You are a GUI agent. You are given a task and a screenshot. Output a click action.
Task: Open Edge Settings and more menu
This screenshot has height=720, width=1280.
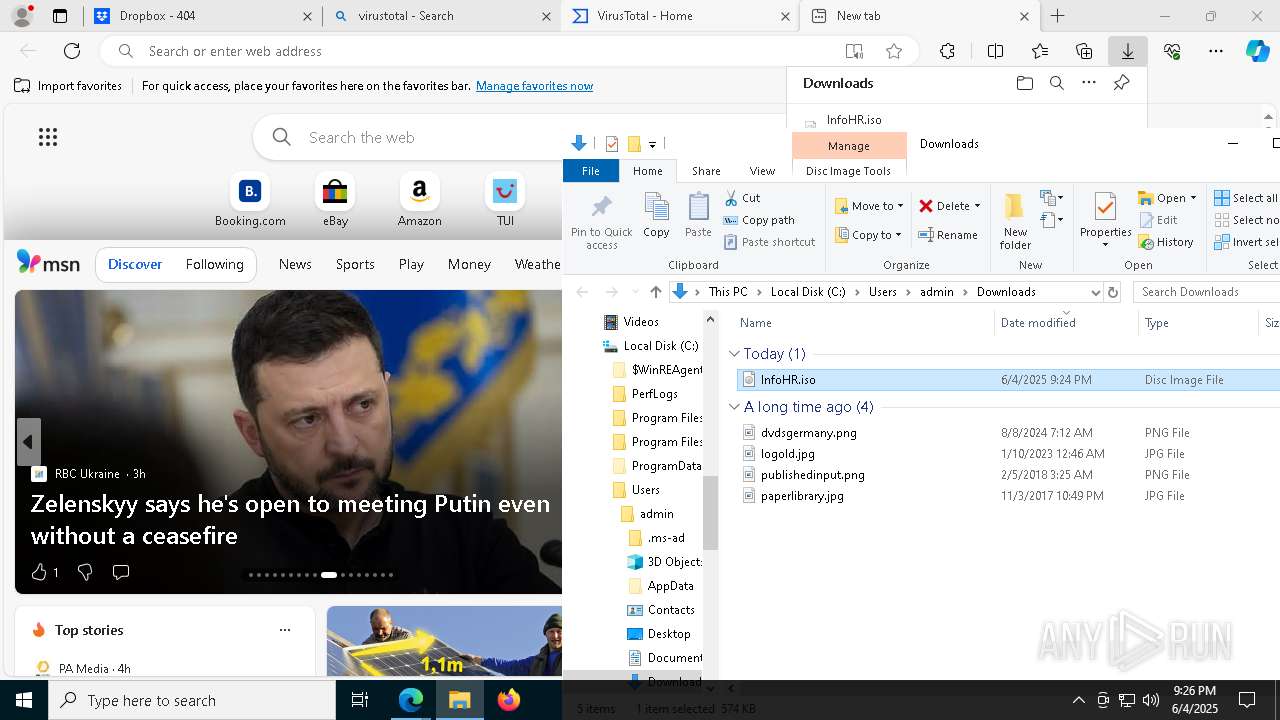[x=1216, y=51]
